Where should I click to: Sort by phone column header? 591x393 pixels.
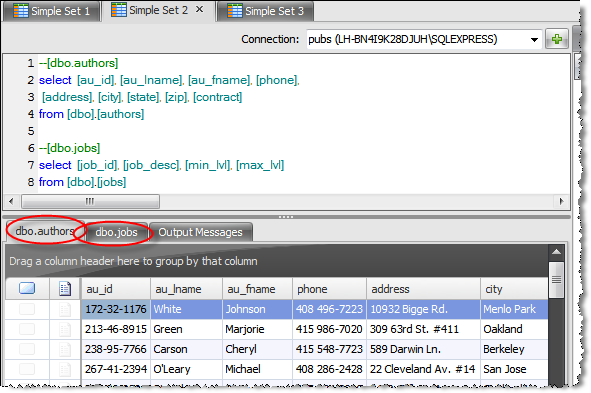(x=329, y=289)
